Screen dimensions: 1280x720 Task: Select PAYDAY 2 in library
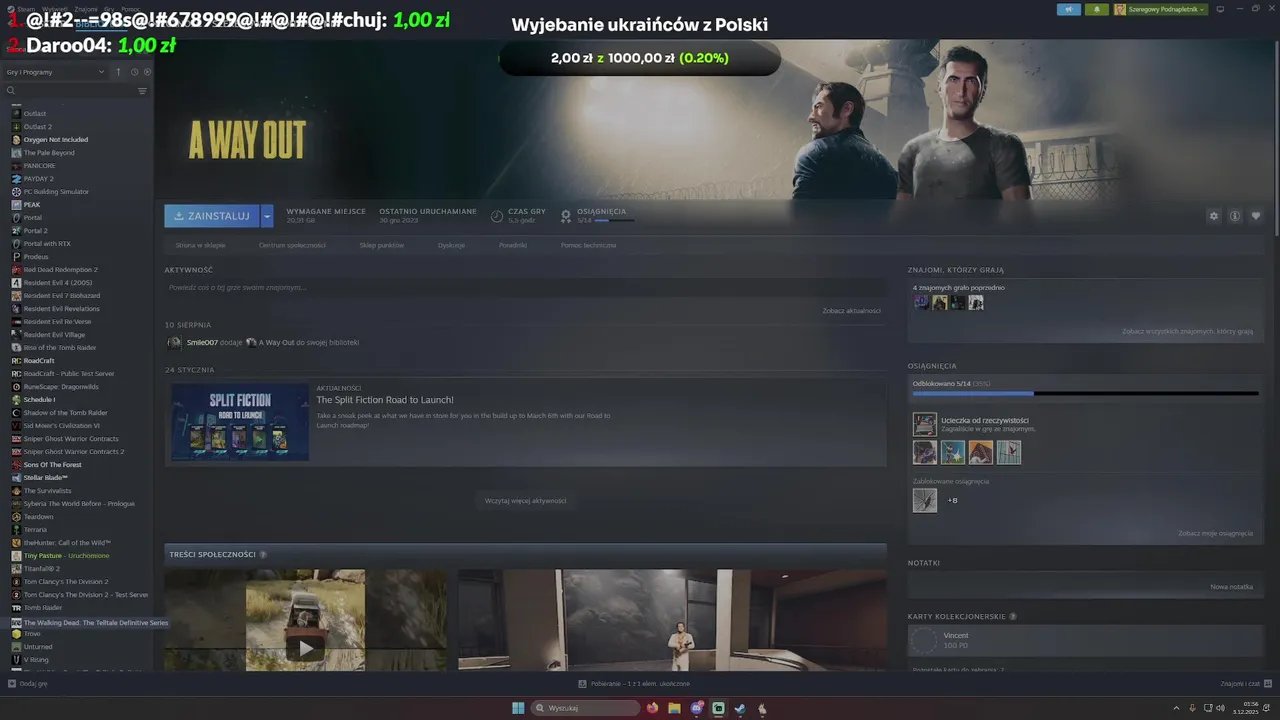pyautogui.click(x=38, y=179)
